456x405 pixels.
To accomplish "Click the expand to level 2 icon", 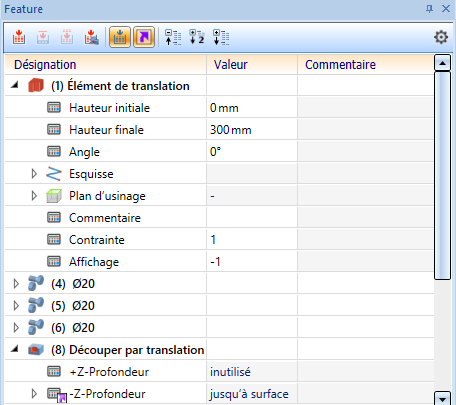I will [197, 37].
